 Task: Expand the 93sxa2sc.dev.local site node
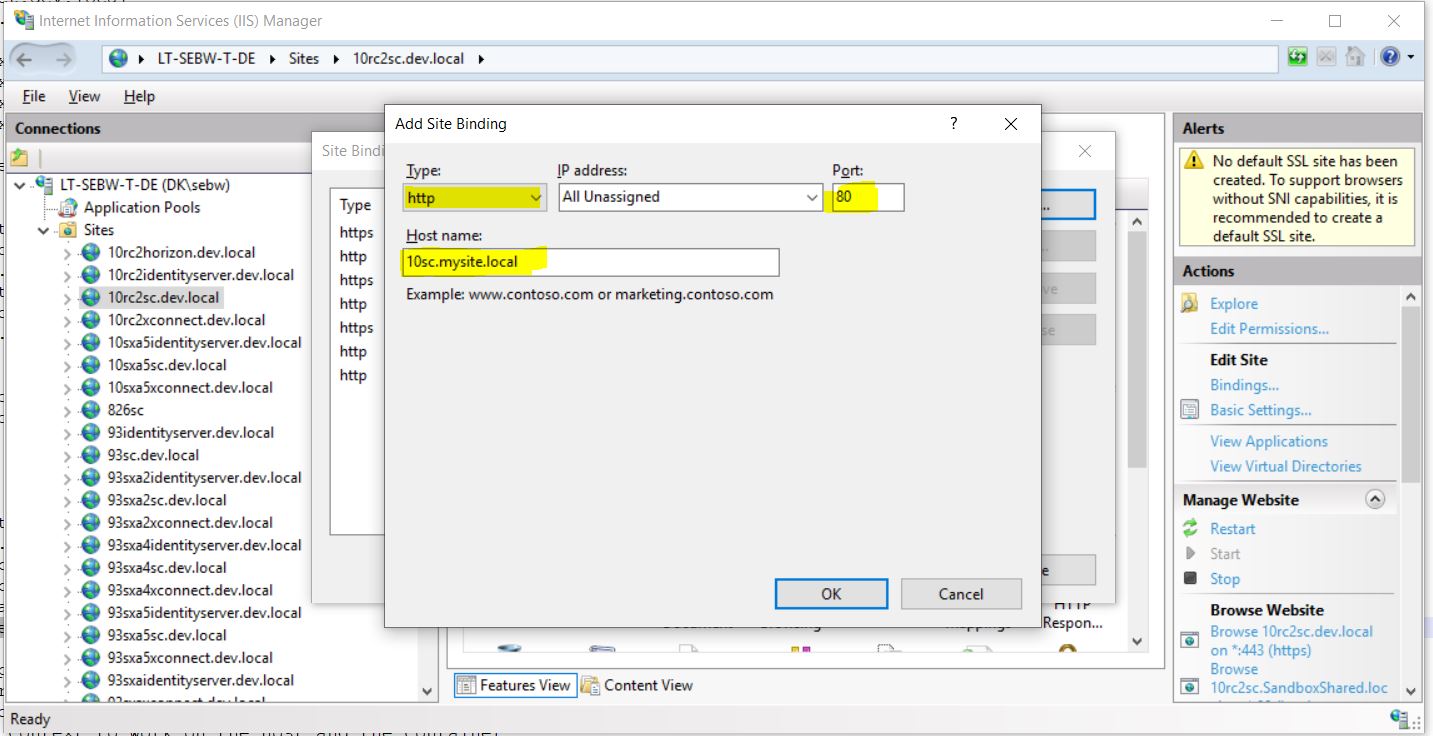(x=68, y=501)
